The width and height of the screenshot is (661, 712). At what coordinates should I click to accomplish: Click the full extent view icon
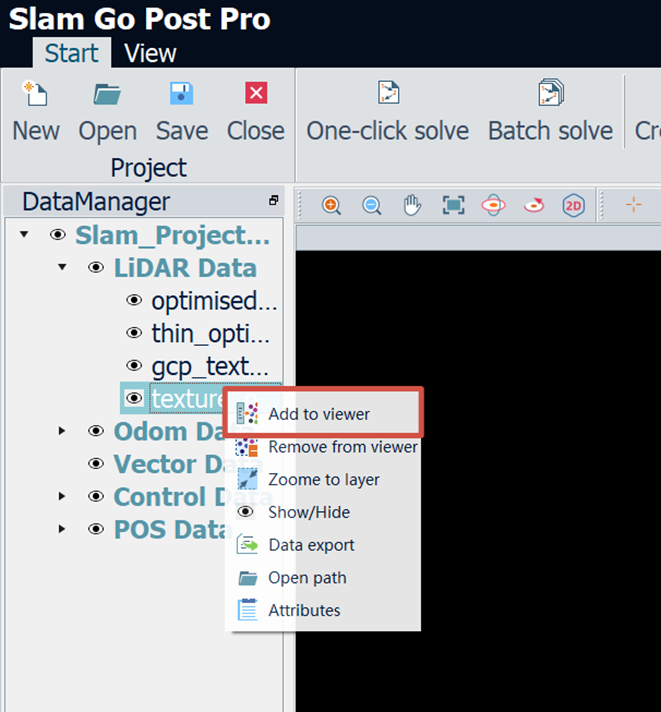click(454, 205)
